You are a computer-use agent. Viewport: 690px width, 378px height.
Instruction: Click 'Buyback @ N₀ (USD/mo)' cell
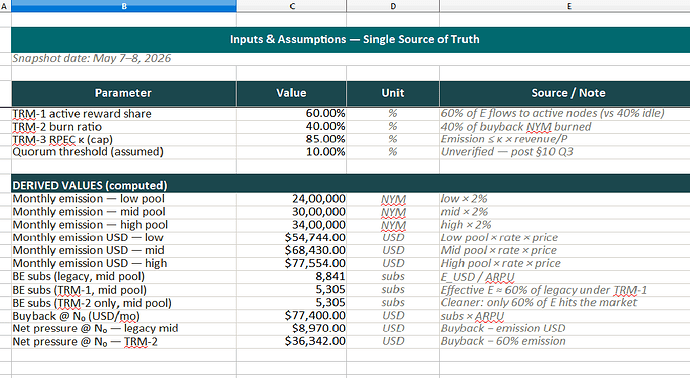(x=124, y=316)
